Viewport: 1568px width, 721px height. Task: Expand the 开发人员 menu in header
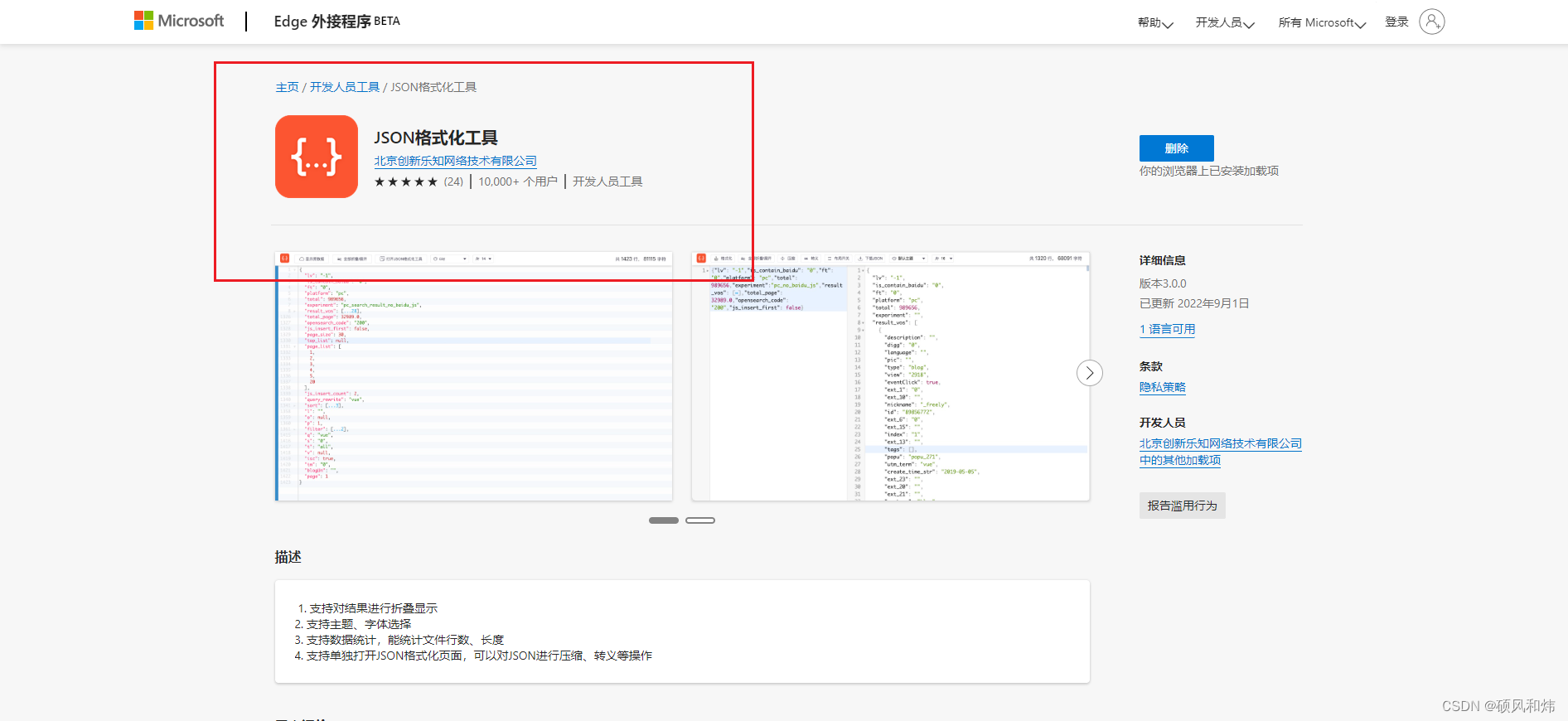[1225, 22]
